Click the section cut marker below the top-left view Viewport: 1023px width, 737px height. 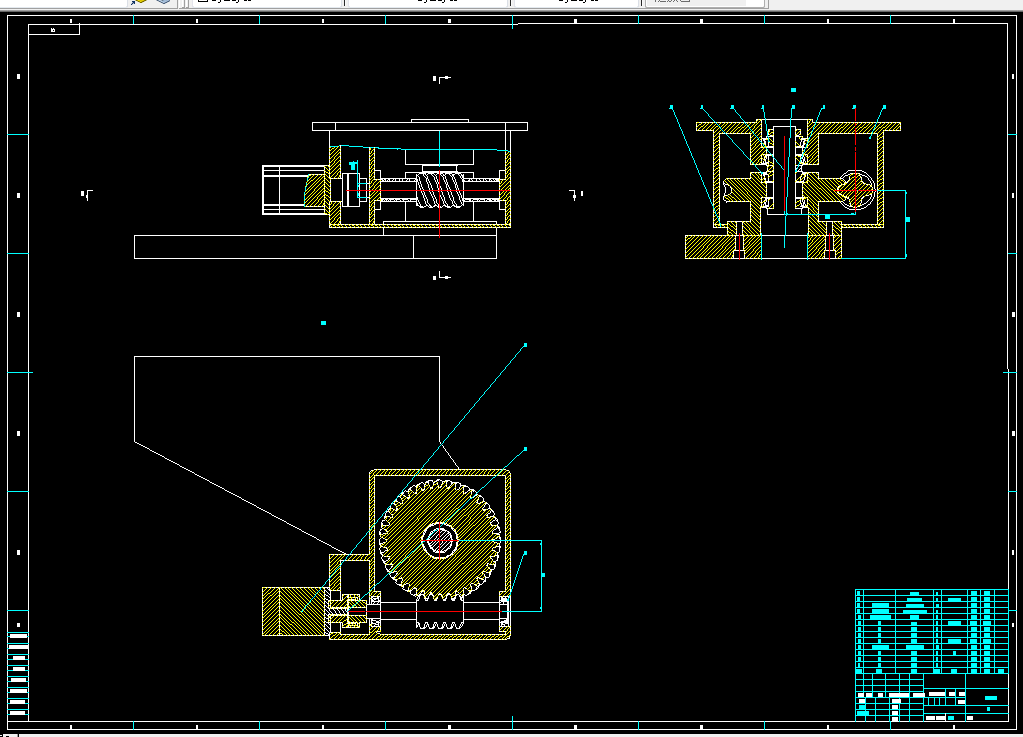click(442, 277)
